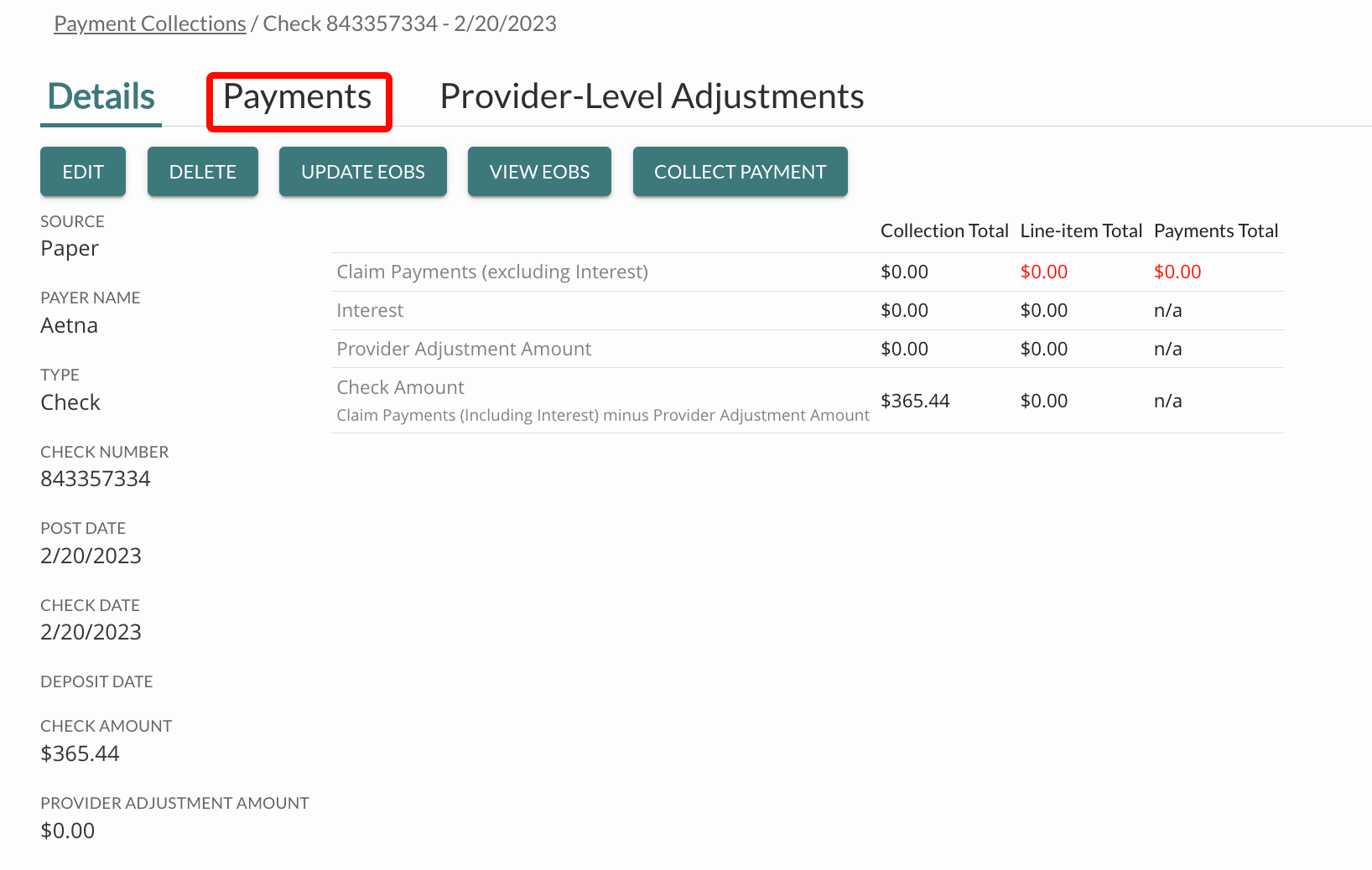Viewport: 1372px width, 870px height.
Task: Click the Source value Paper
Action: pos(70,249)
